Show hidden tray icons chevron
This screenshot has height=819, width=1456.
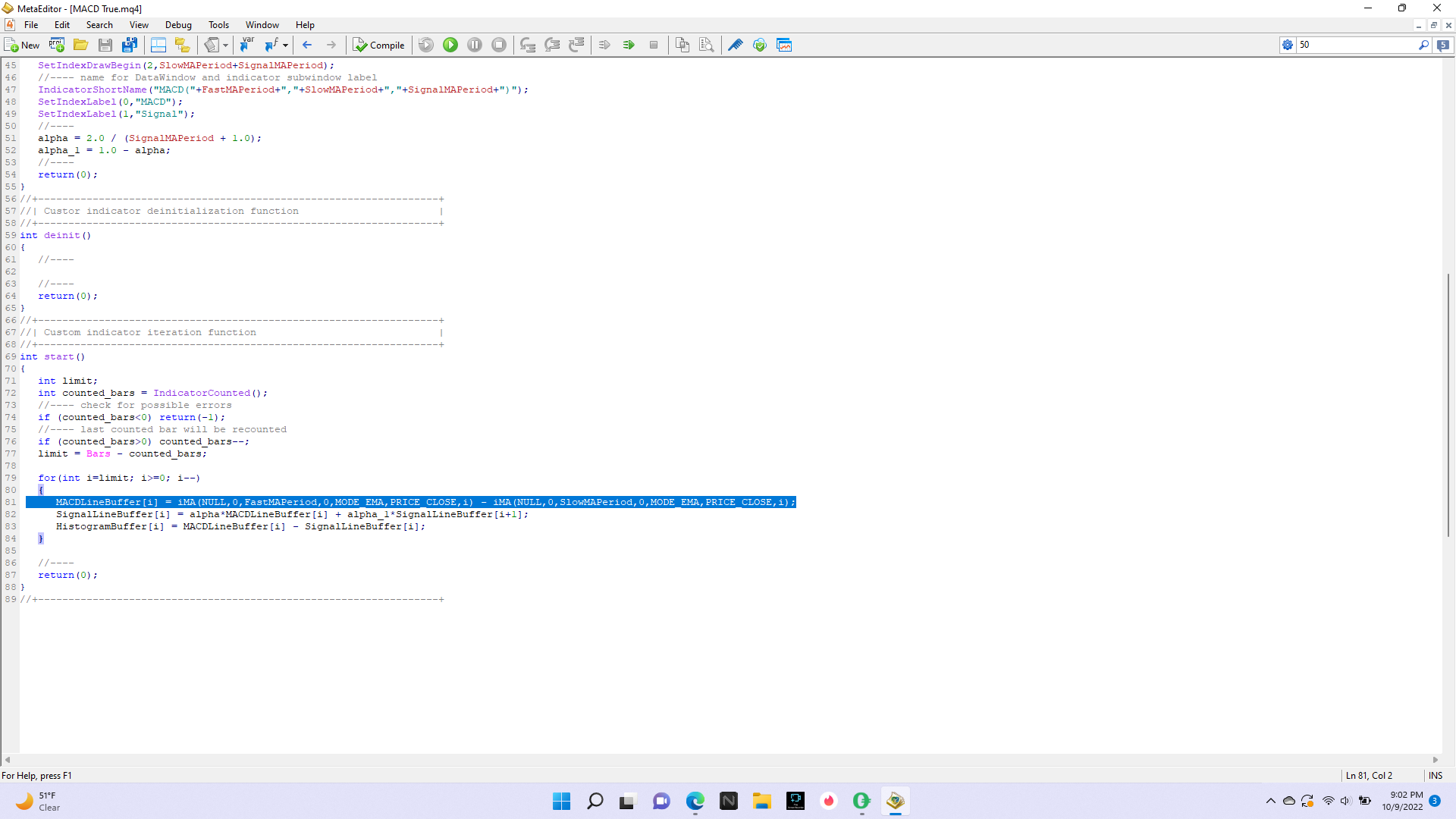click(x=1270, y=801)
